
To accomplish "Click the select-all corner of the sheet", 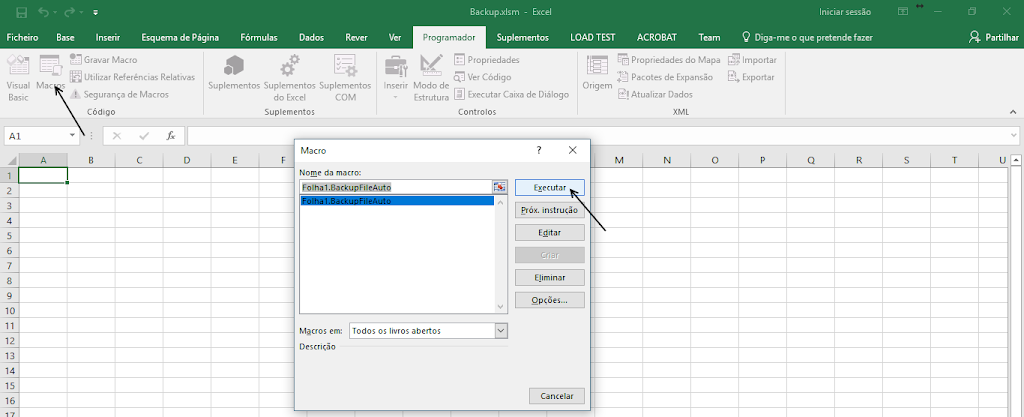I will tap(9, 160).
